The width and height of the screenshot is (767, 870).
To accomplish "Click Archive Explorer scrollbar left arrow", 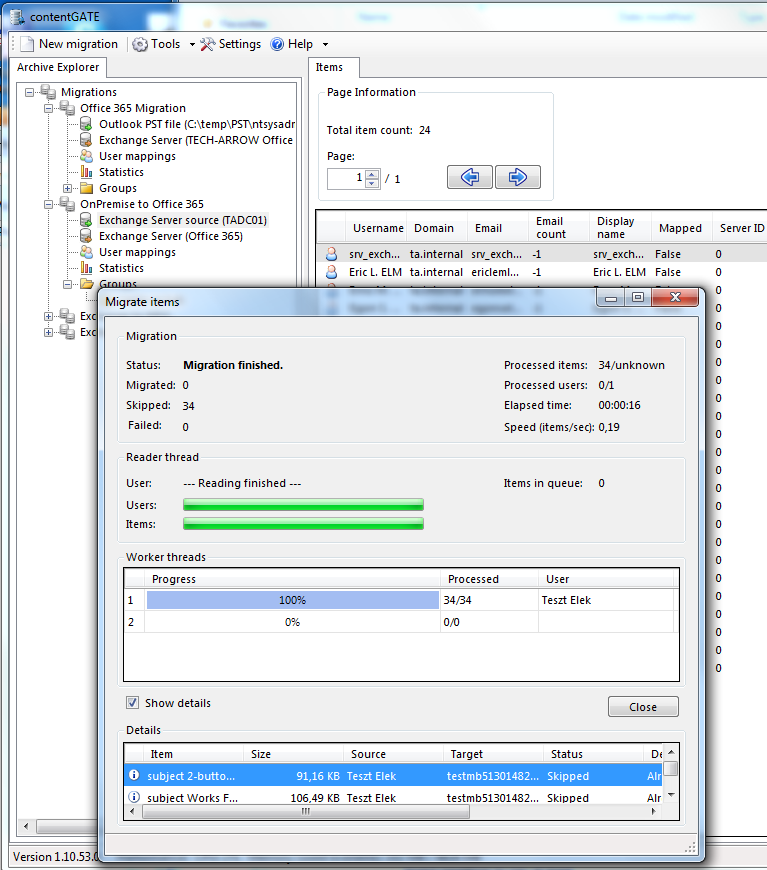I will pyautogui.click(x=26, y=826).
